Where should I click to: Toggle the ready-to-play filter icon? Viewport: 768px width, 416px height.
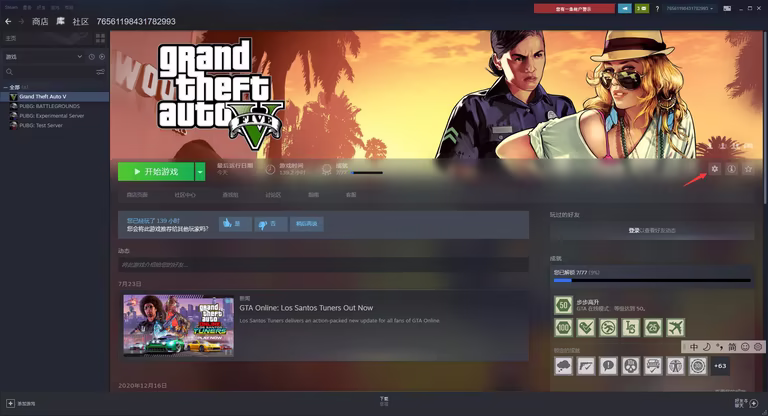pos(102,57)
